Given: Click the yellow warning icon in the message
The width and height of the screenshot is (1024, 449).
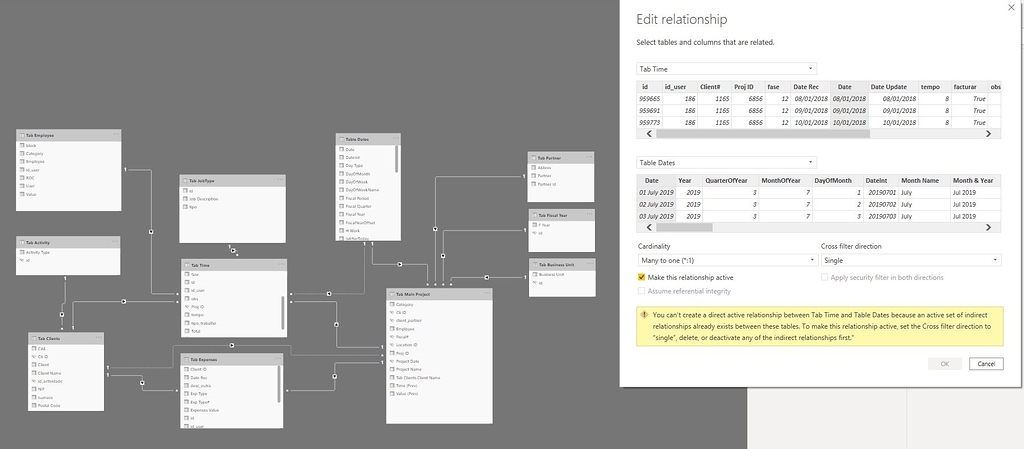Looking at the screenshot, I should [646, 314].
